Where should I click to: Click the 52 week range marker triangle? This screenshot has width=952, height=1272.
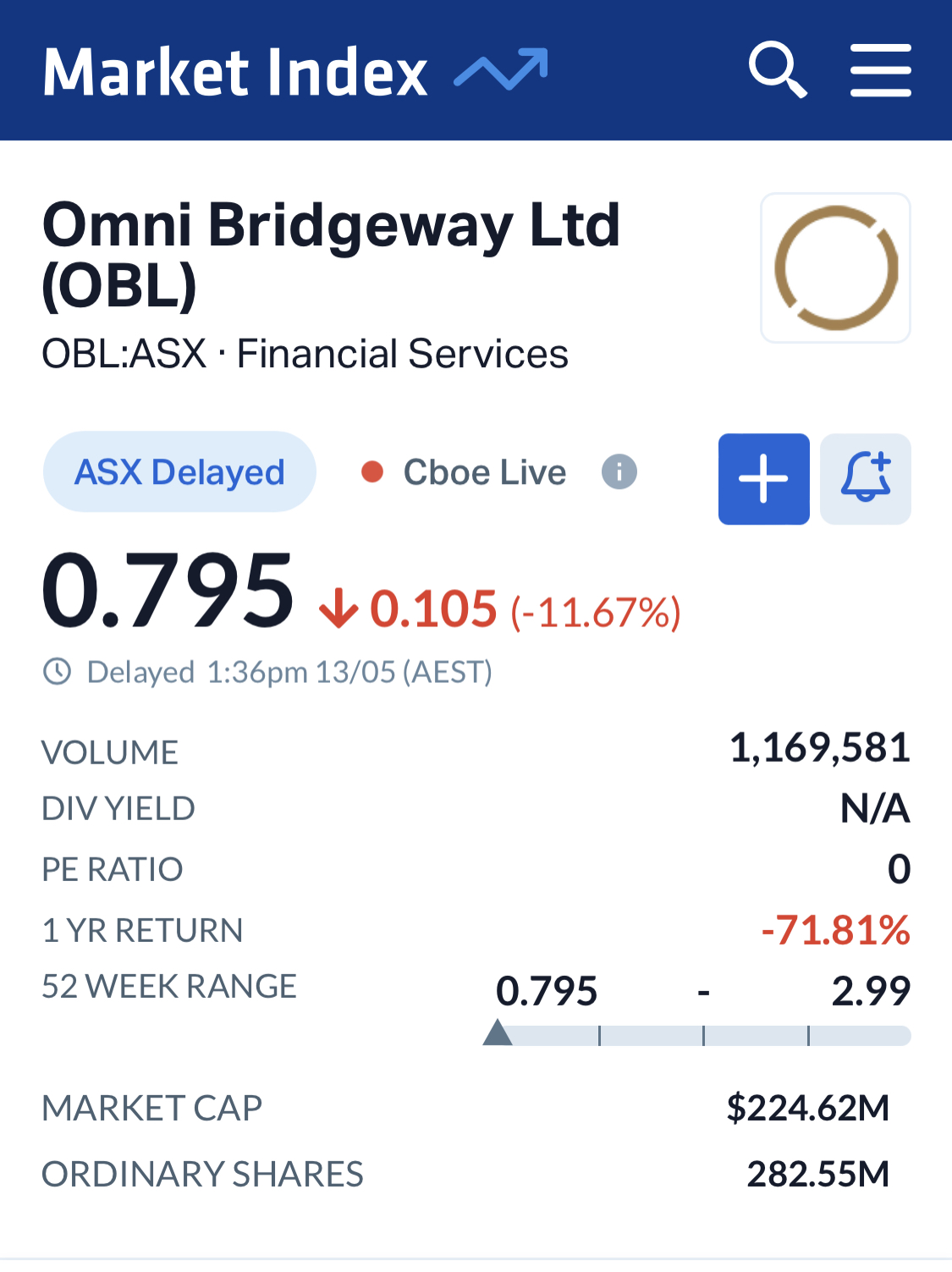pos(498,1032)
